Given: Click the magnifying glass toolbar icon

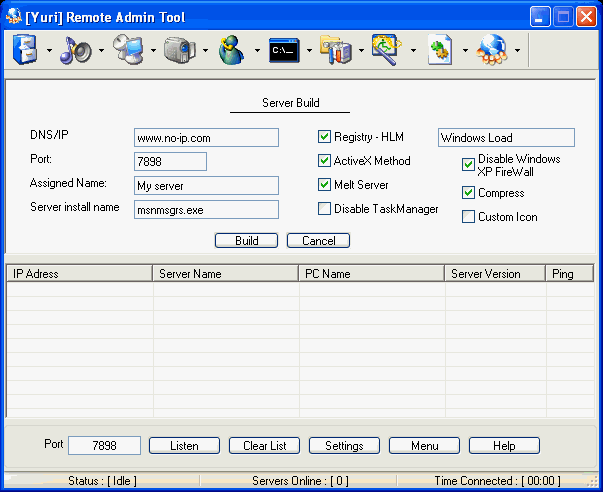Looking at the screenshot, I should (x=388, y=49).
